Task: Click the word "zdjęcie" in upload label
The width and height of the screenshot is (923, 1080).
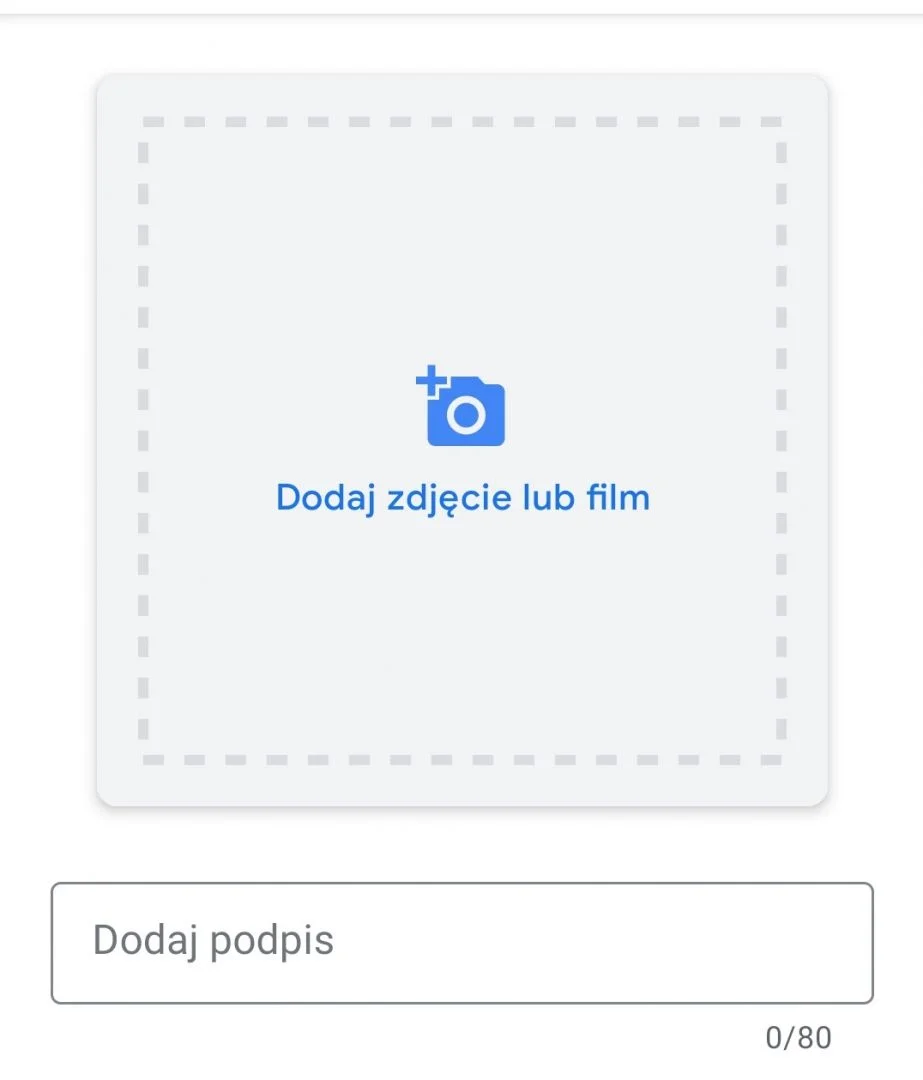Action: point(447,497)
